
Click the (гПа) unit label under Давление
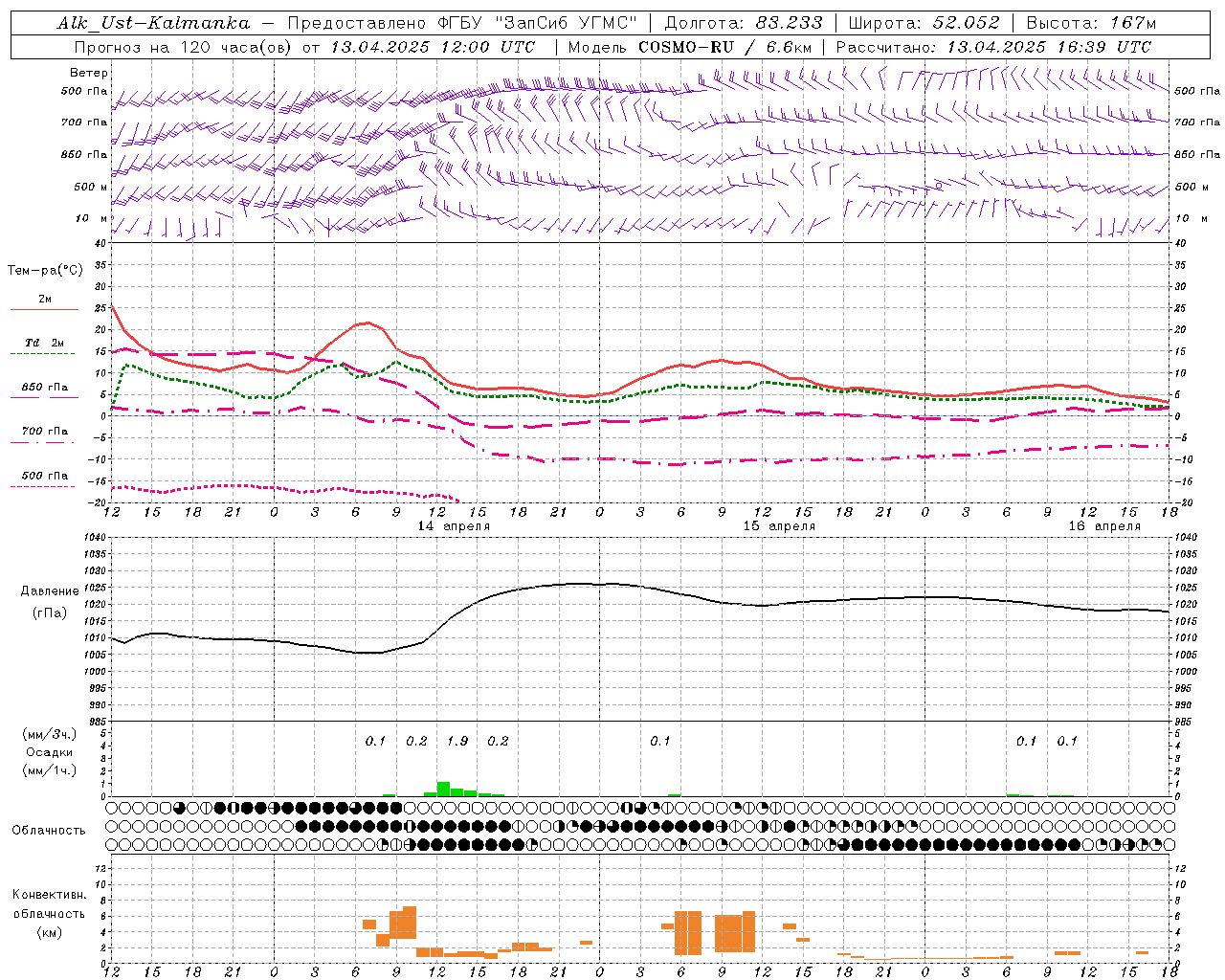pos(50,613)
